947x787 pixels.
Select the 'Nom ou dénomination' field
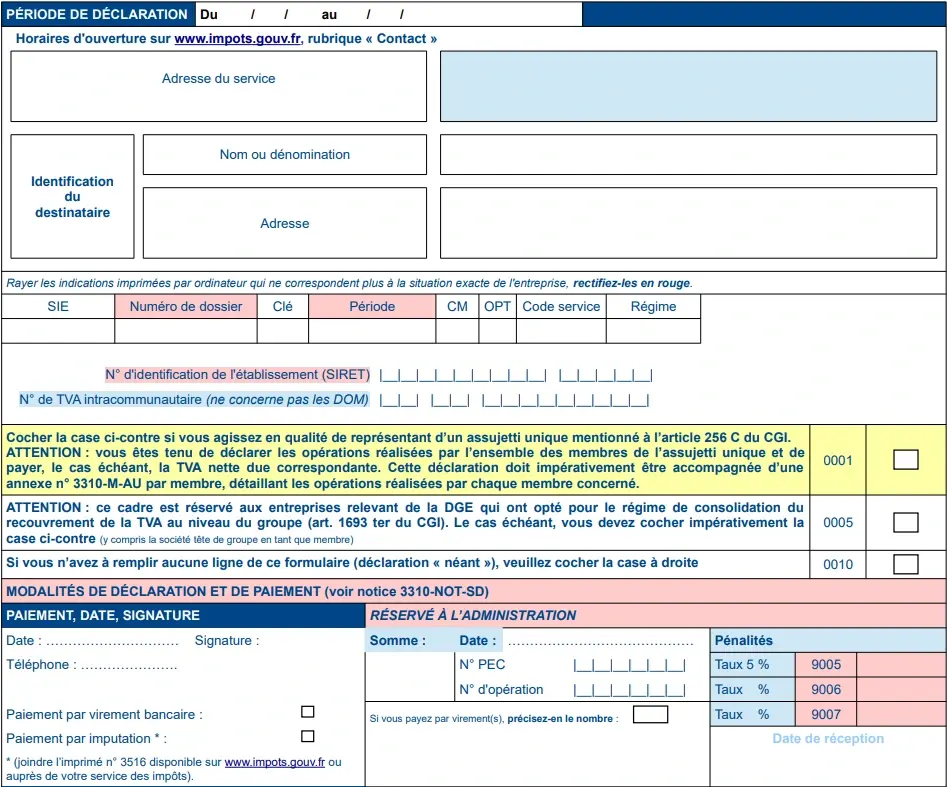coord(284,154)
